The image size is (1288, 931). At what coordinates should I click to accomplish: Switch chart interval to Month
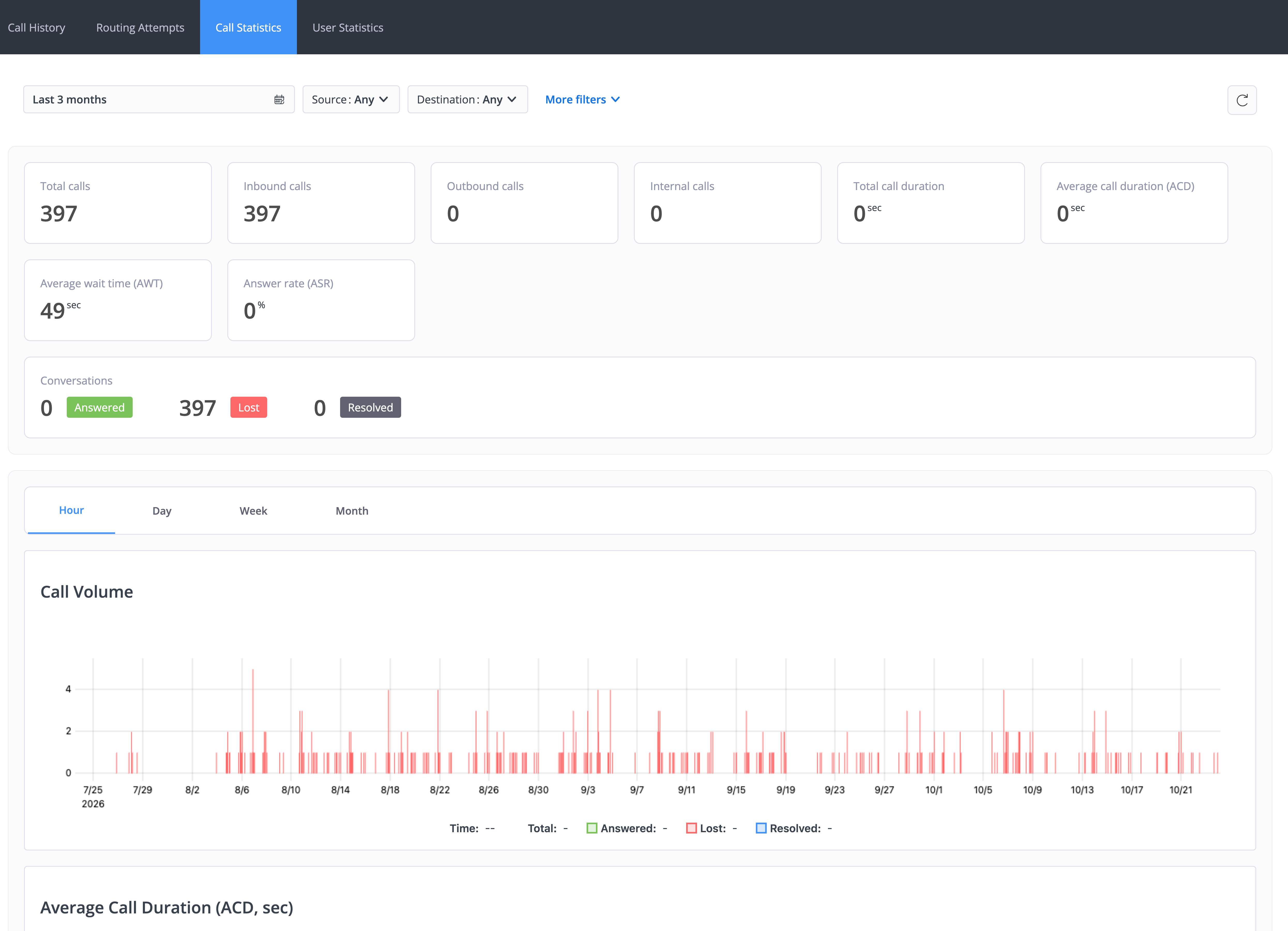click(352, 511)
